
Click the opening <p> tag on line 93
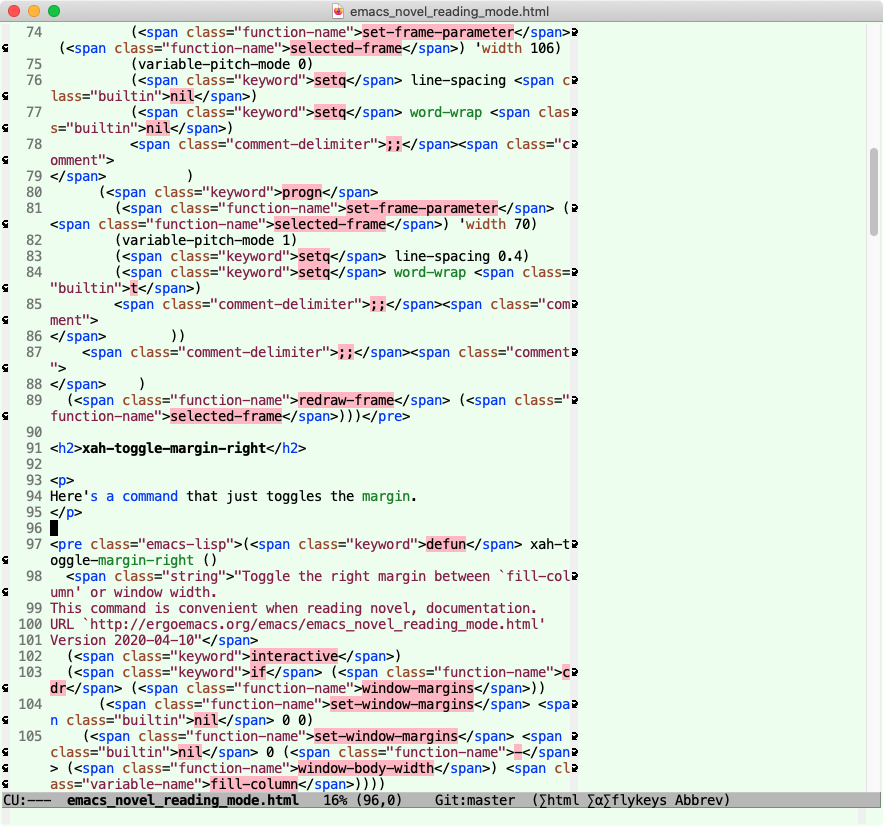[x=62, y=480]
